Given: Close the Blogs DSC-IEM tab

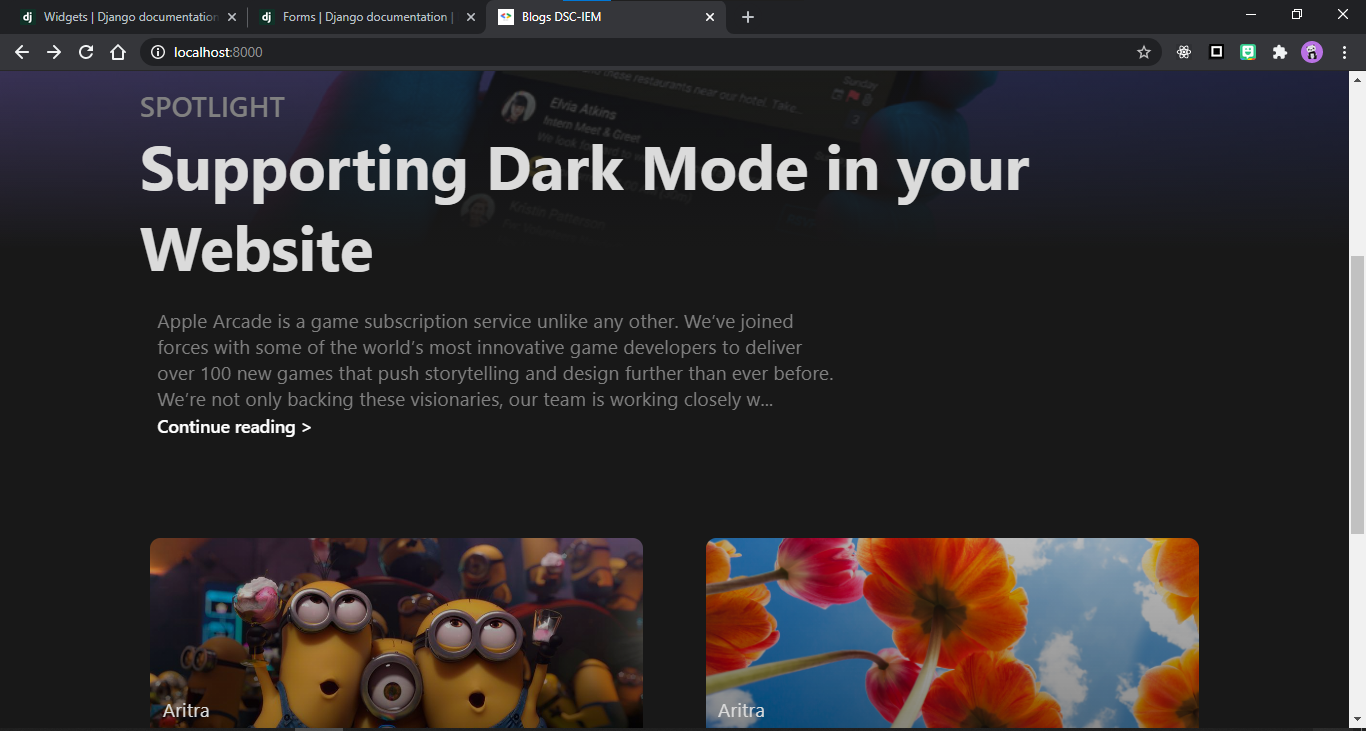Looking at the screenshot, I should (710, 17).
